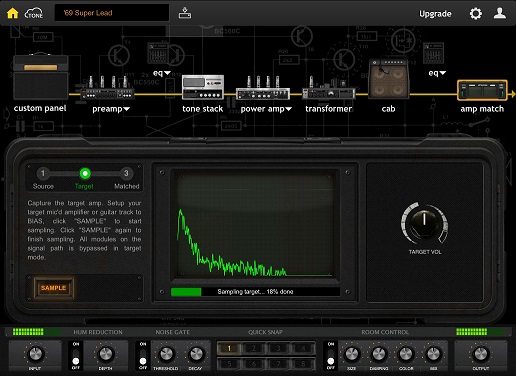Toggle the Hum Reduction on/off switch

tap(76, 356)
